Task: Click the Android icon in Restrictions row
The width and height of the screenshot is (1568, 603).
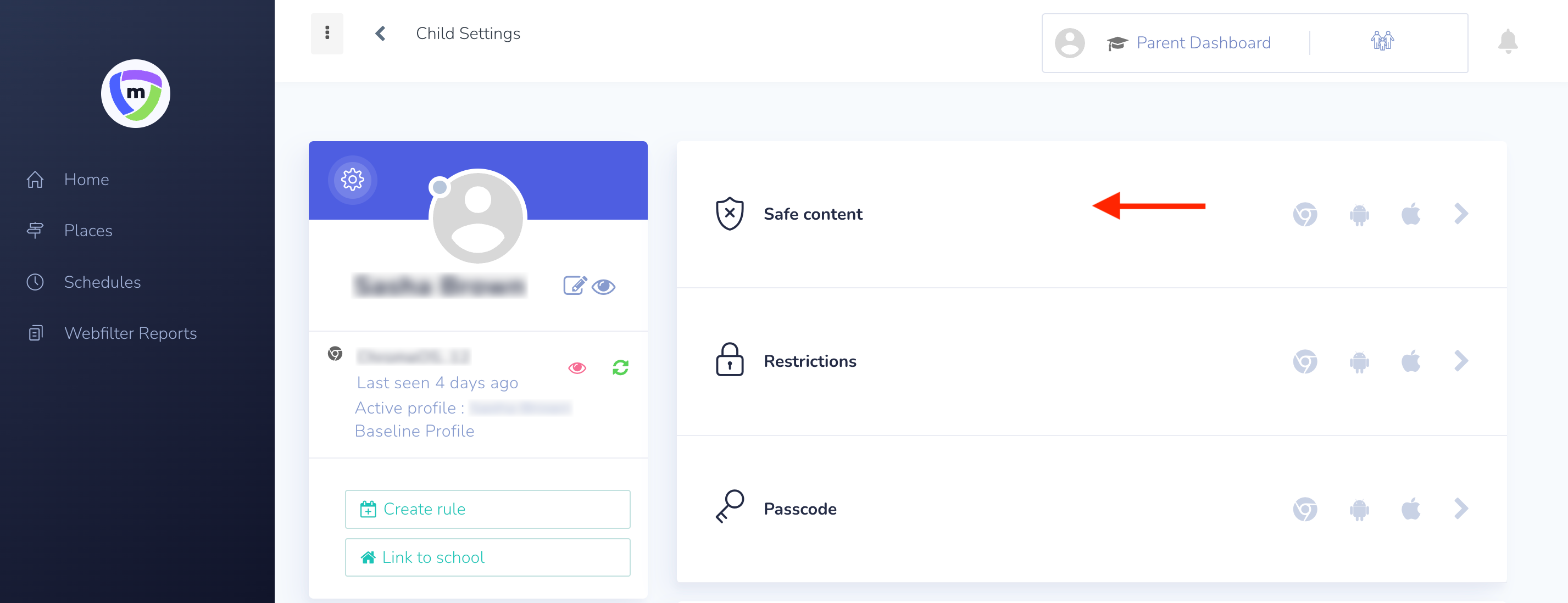Action: [1359, 361]
